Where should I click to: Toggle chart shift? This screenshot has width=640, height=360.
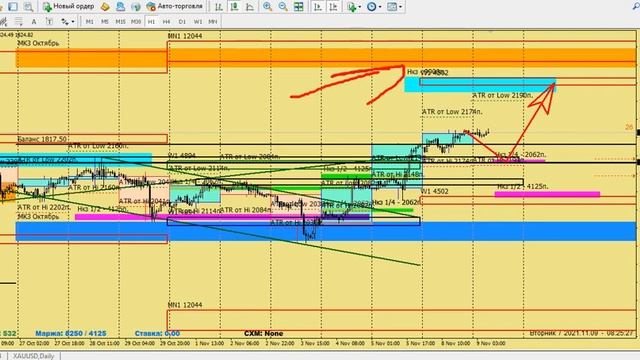333,7
